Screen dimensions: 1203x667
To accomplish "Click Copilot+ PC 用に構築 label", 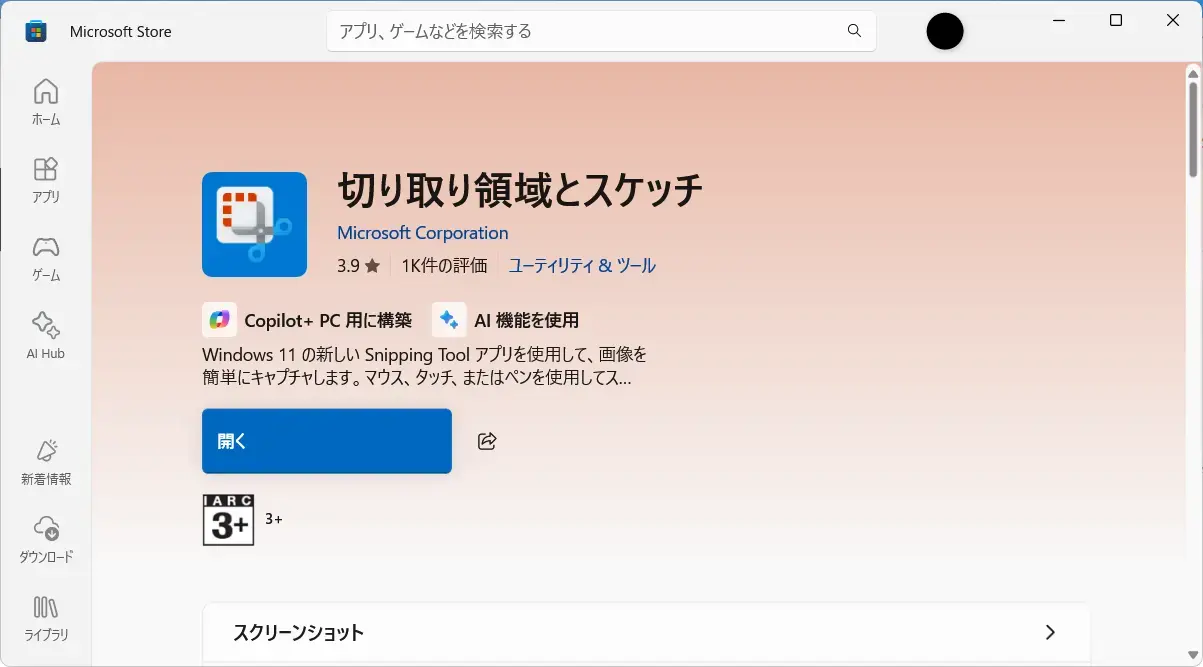I will point(328,320).
